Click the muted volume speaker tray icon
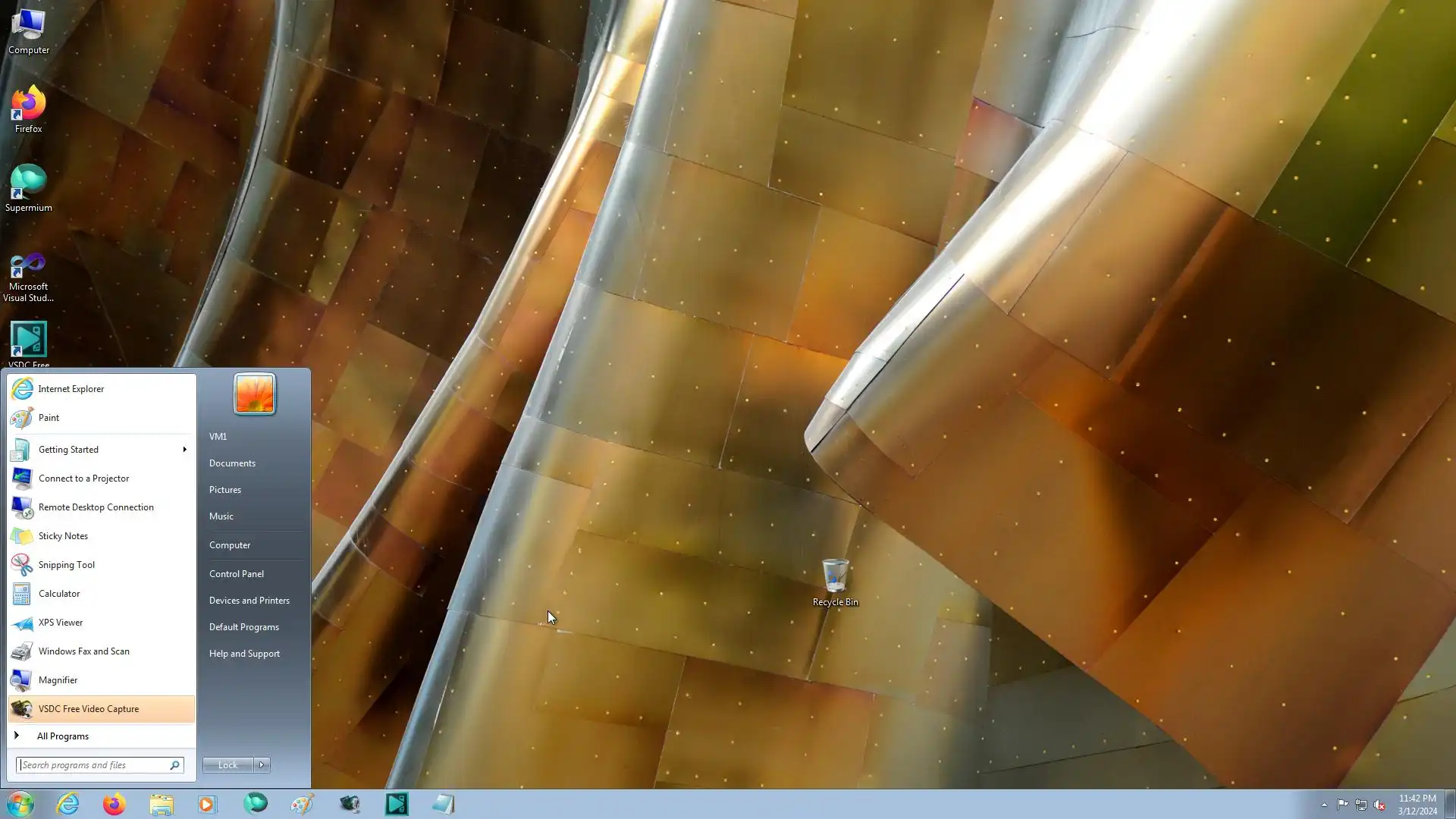 tap(1379, 805)
